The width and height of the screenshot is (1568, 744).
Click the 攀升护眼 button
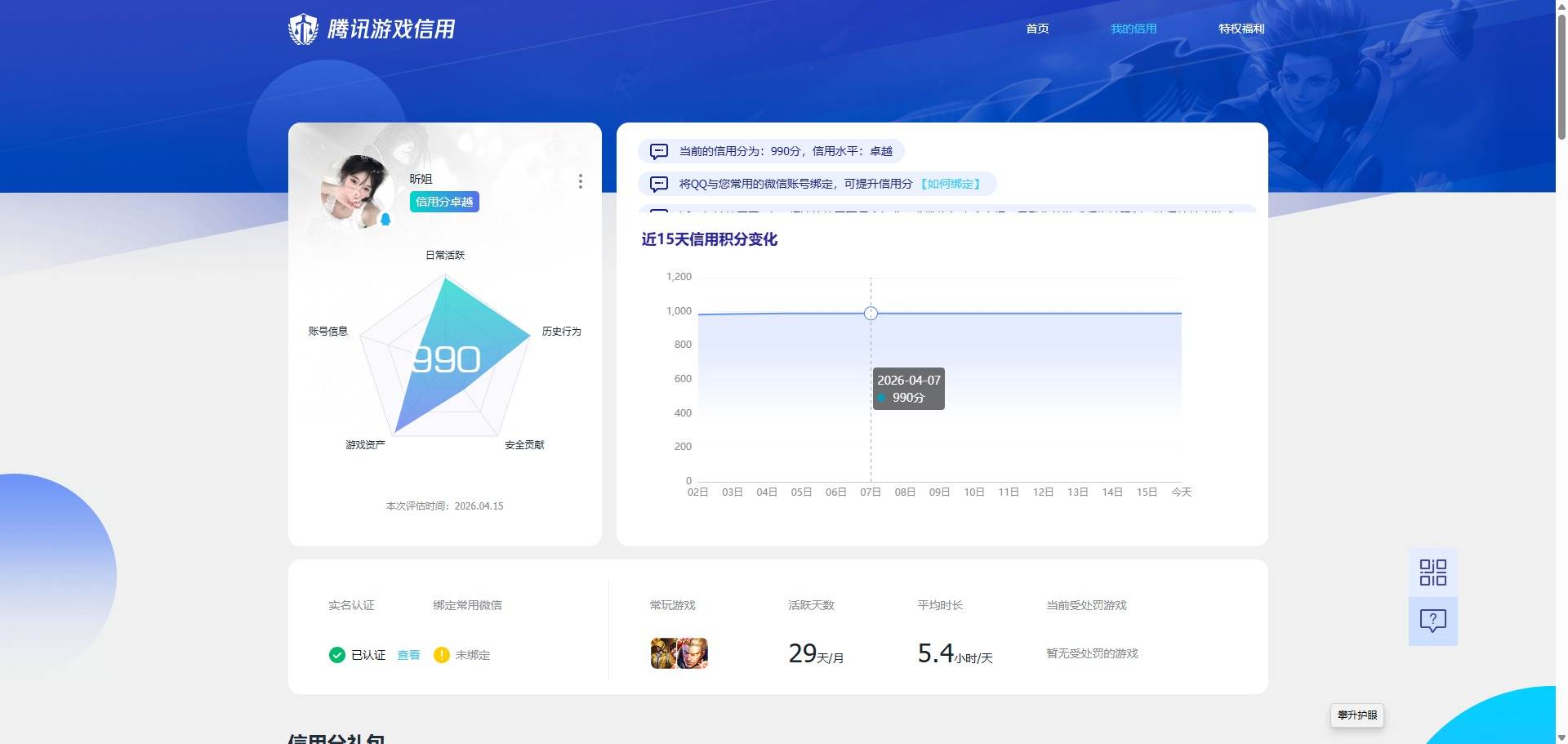point(1356,715)
